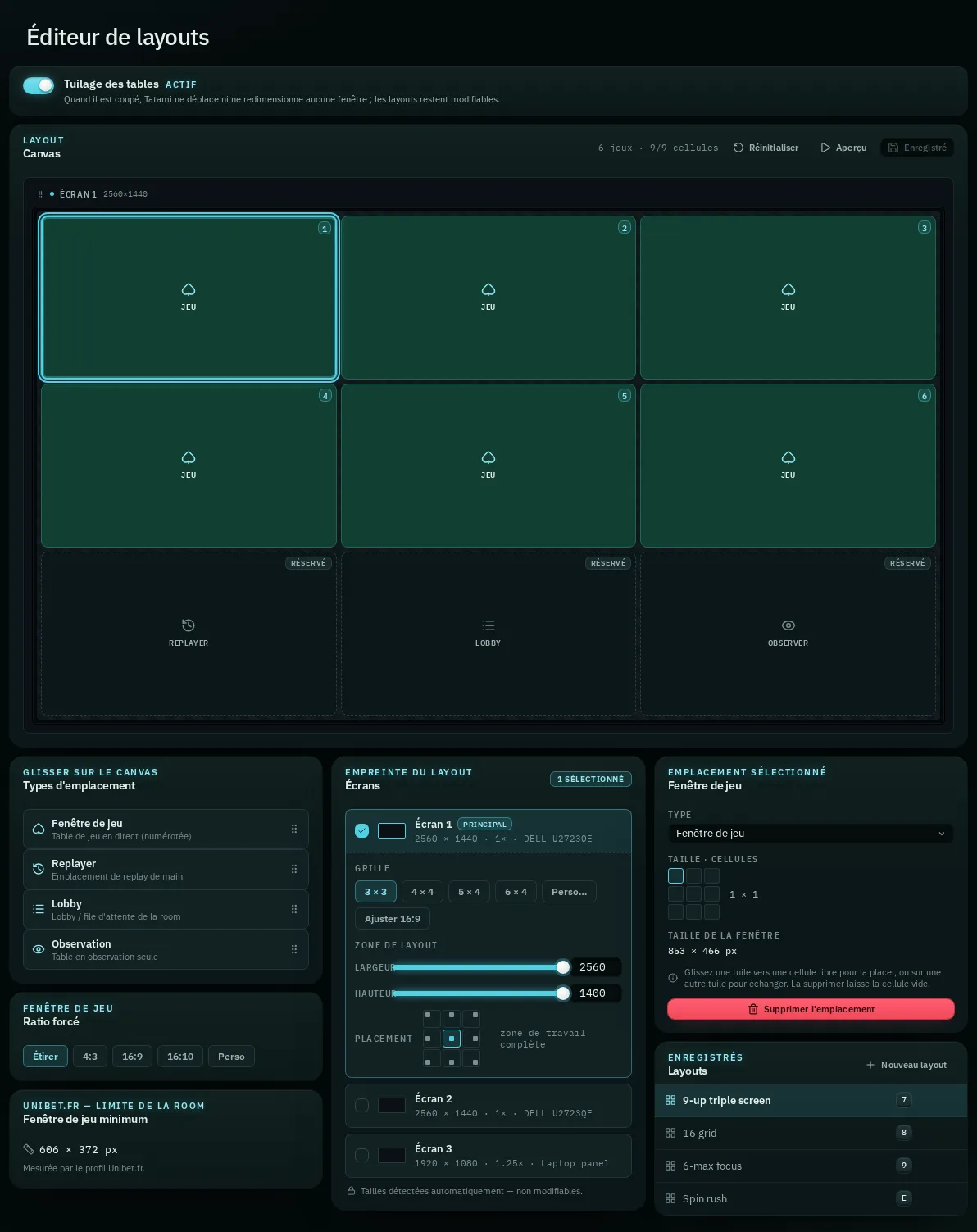Choose the 5 × 4 grid preset
This screenshot has width=977, height=1232.
pyautogui.click(x=470, y=892)
